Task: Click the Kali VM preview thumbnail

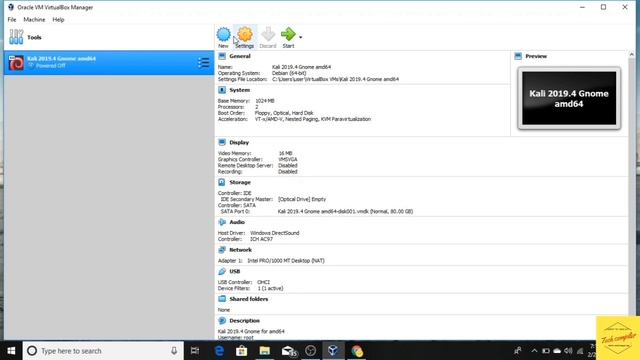Action: 569,98
